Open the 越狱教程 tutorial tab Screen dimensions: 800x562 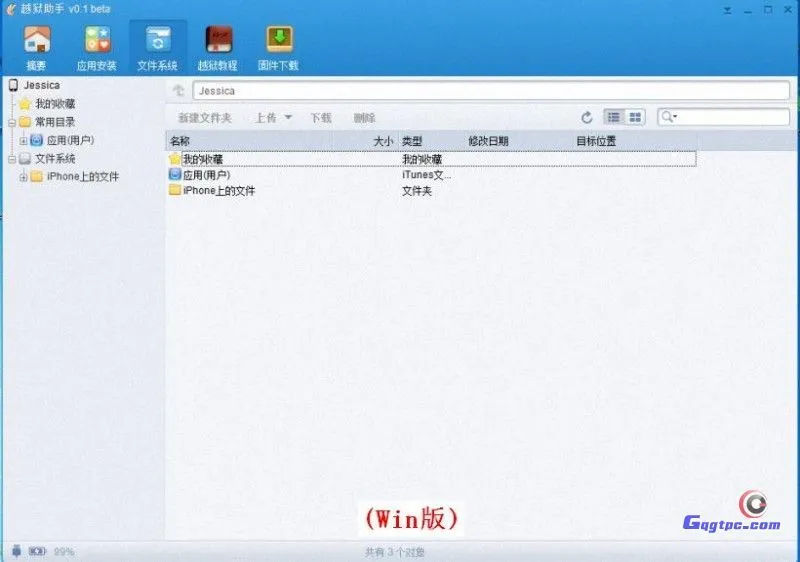(x=218, y=47)
